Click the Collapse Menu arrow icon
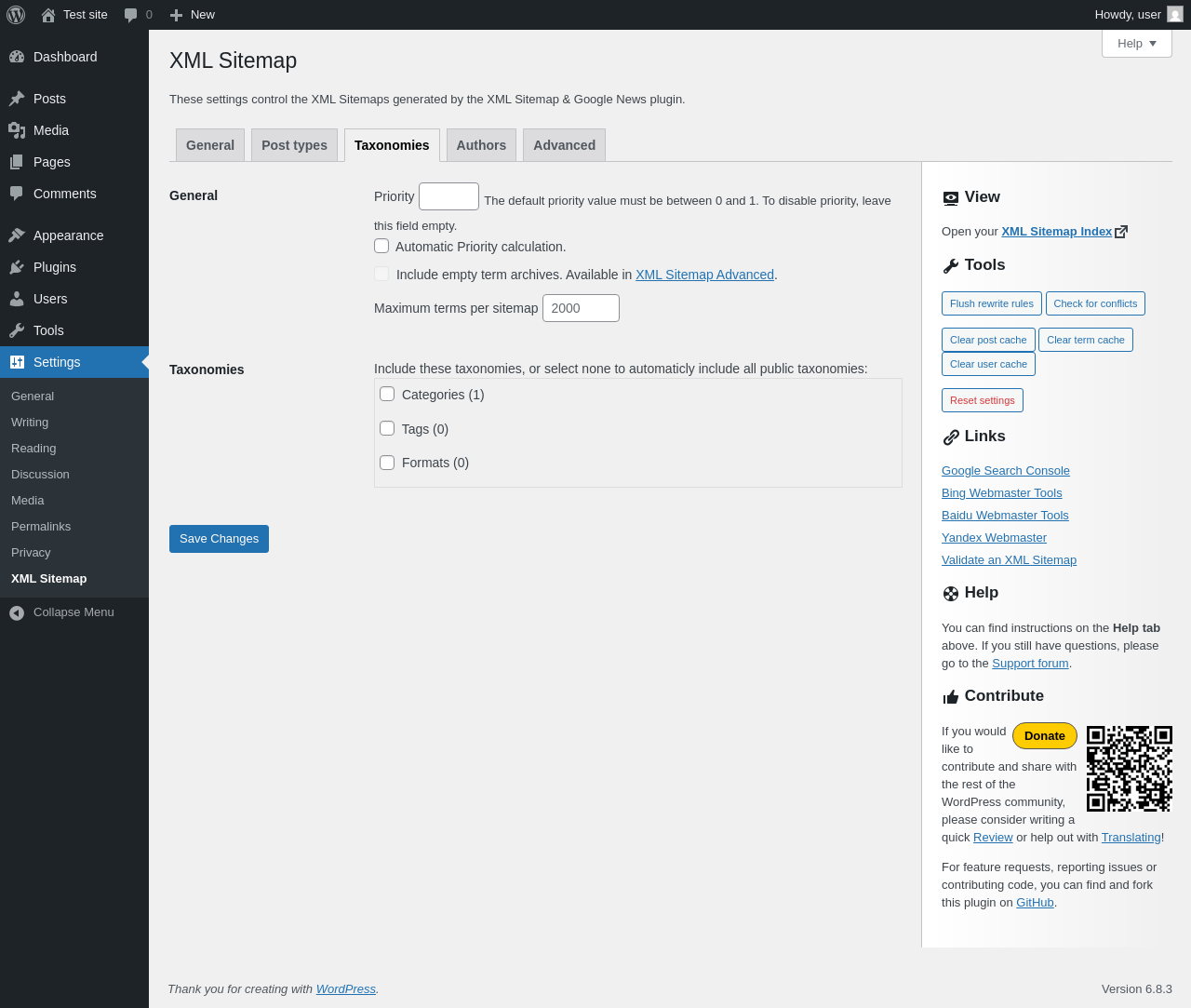The height and width of the screenshot is (1008, 1191). (x=17, y=612)
